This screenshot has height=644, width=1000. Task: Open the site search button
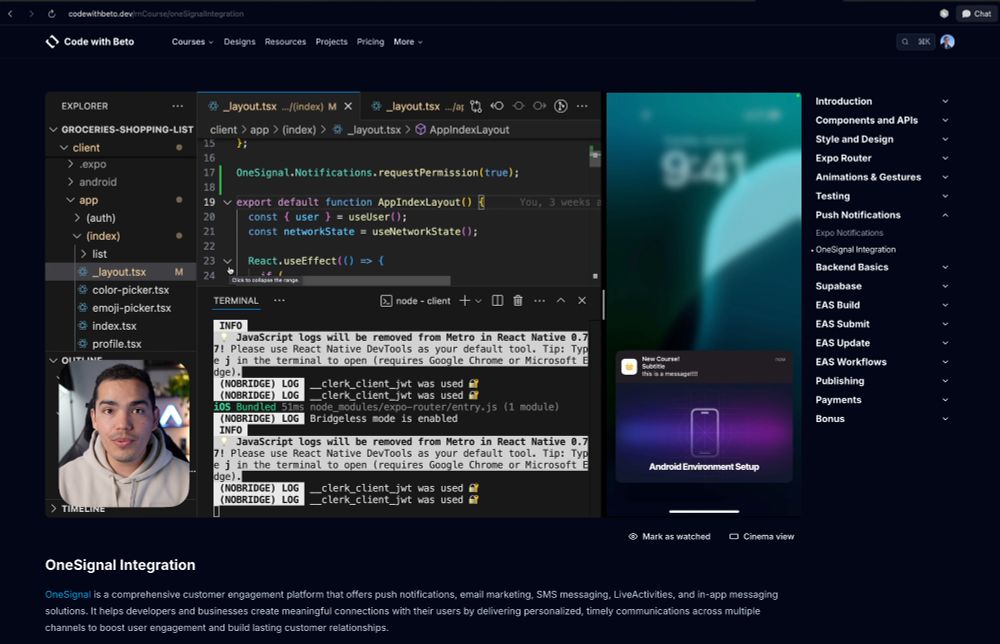(x=915, y=41)
